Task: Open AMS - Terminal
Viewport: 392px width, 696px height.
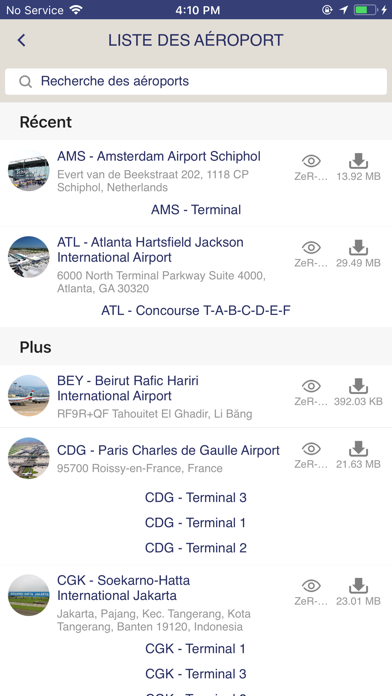Action: click(196, 210)
